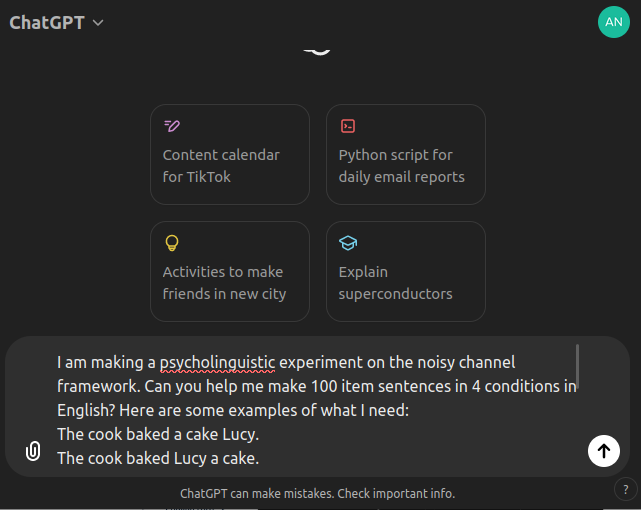Click the chevron arrow beside ChatGPT title

(98, 23)
